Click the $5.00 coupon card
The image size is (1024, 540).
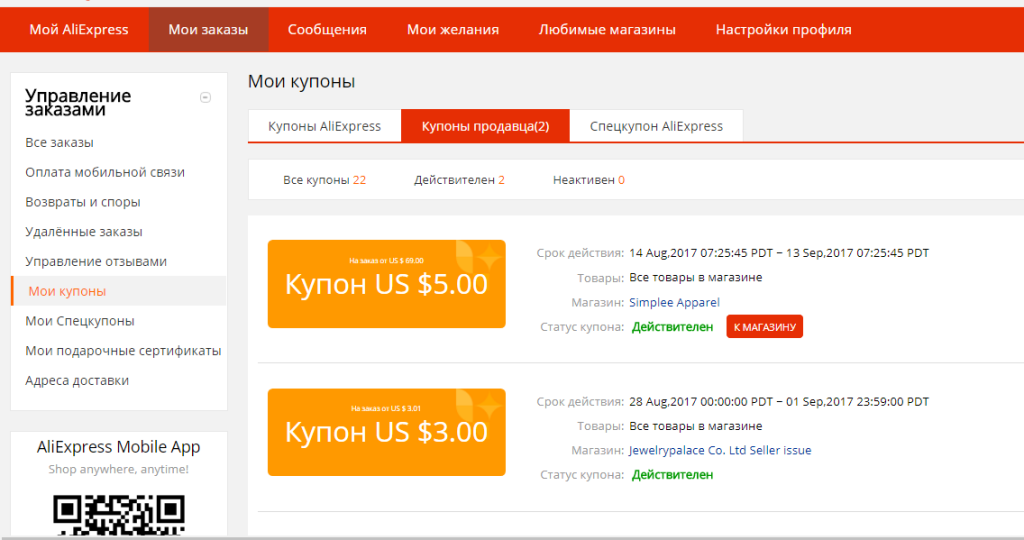pos(387,284)
